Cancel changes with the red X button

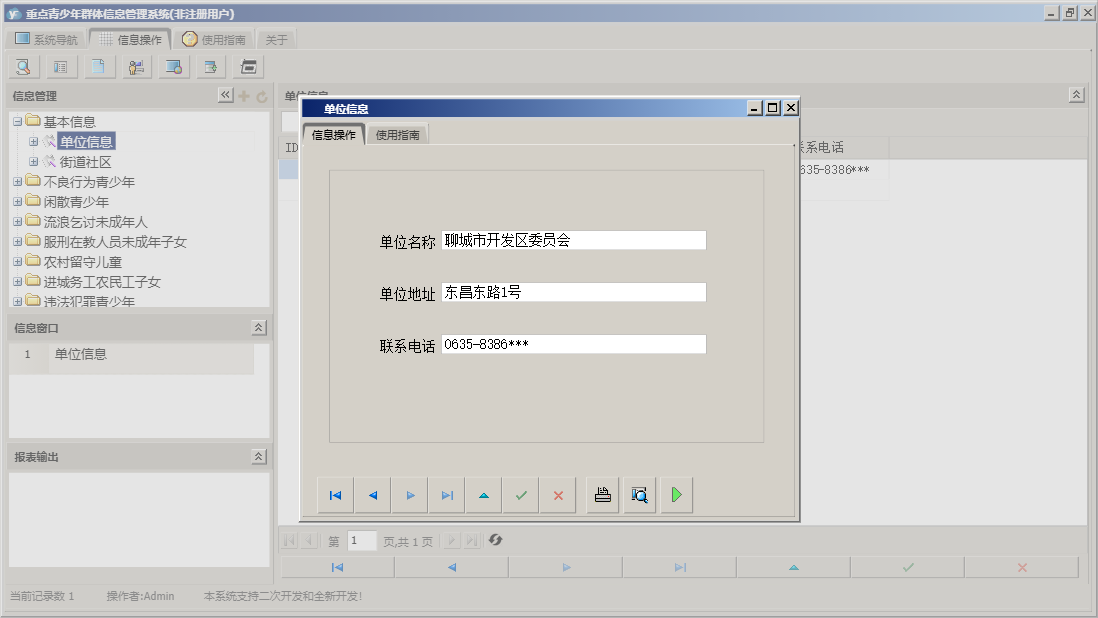[x=558, y=494]
